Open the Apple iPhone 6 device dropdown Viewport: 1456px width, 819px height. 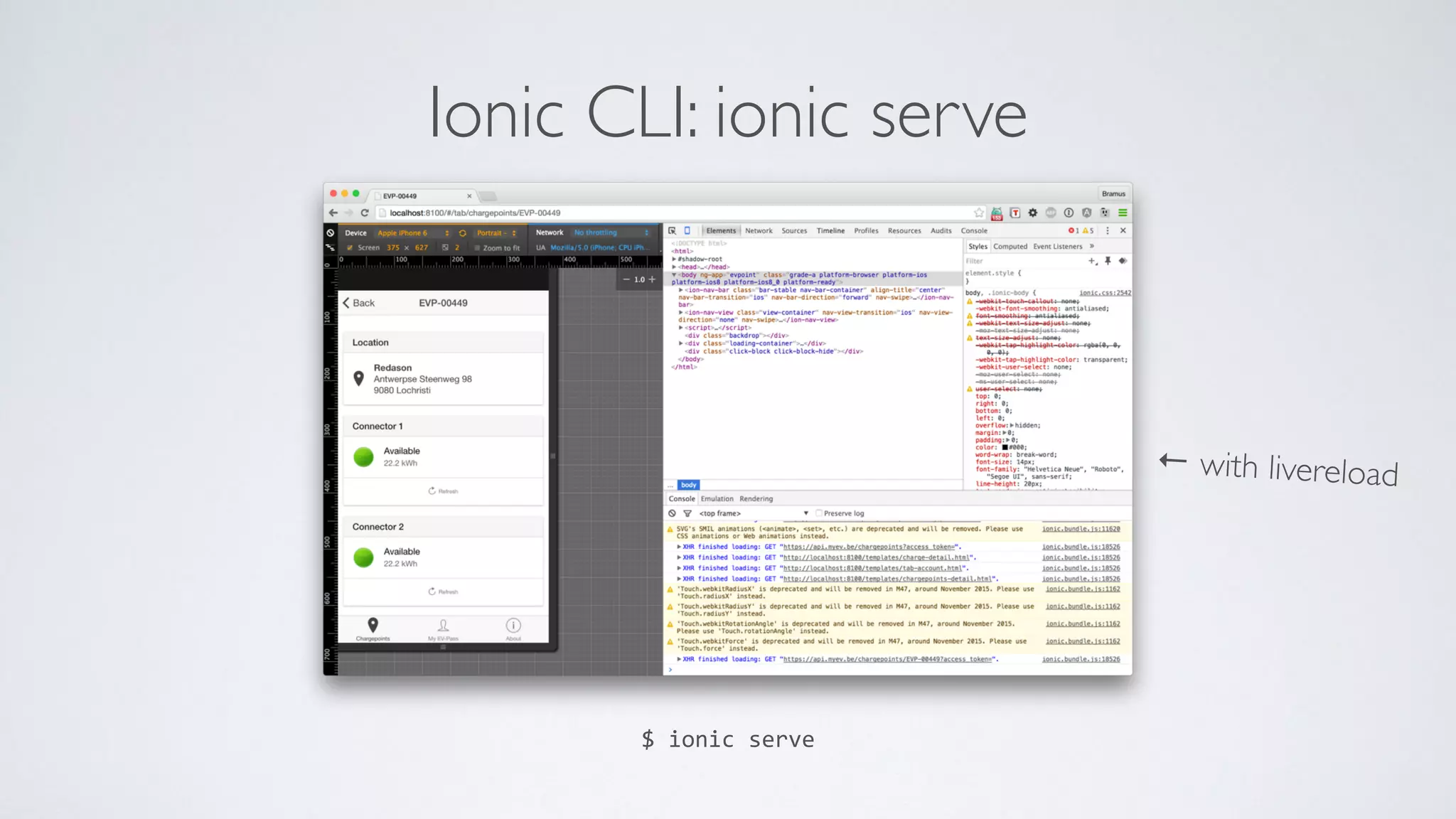tap(413, 233)
